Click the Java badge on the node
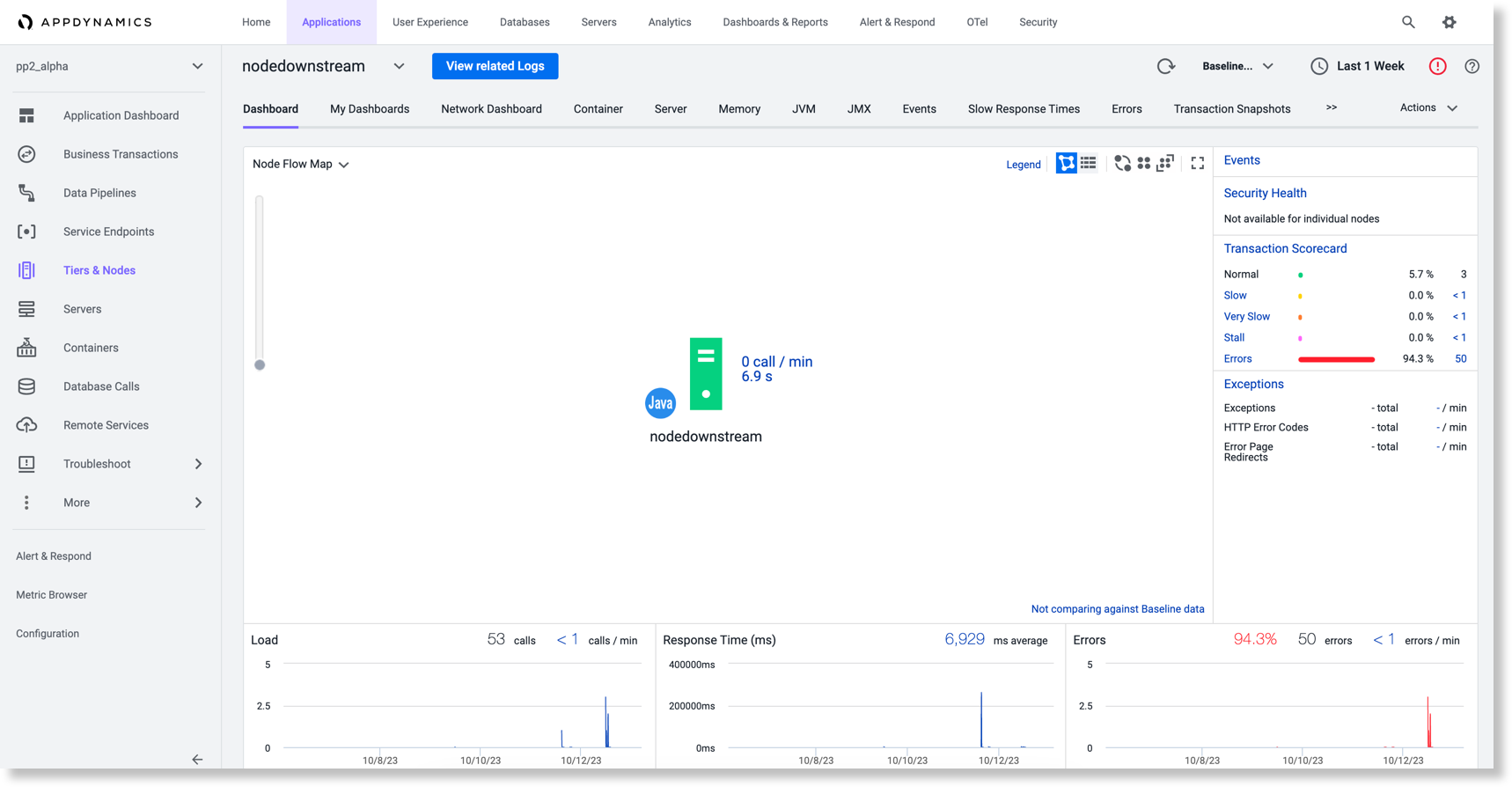 pyautogui.click(x=660, y=403)
